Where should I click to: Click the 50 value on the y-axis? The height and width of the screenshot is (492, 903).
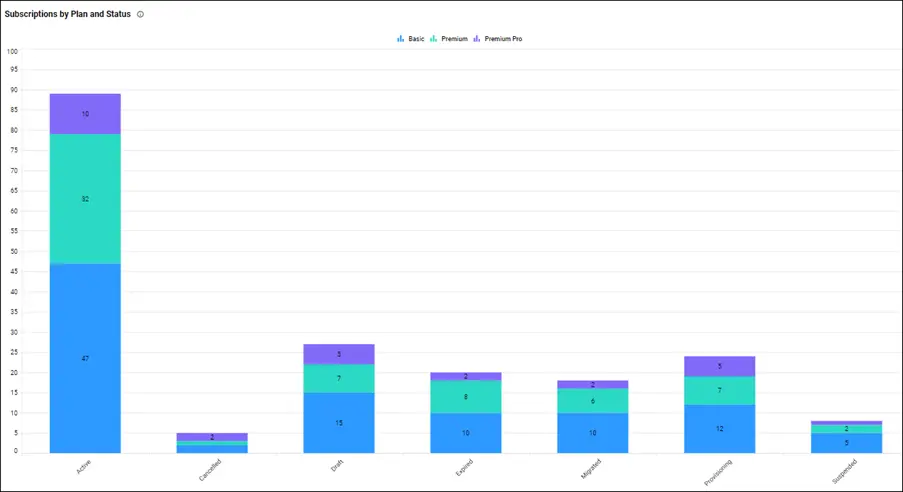14,251
